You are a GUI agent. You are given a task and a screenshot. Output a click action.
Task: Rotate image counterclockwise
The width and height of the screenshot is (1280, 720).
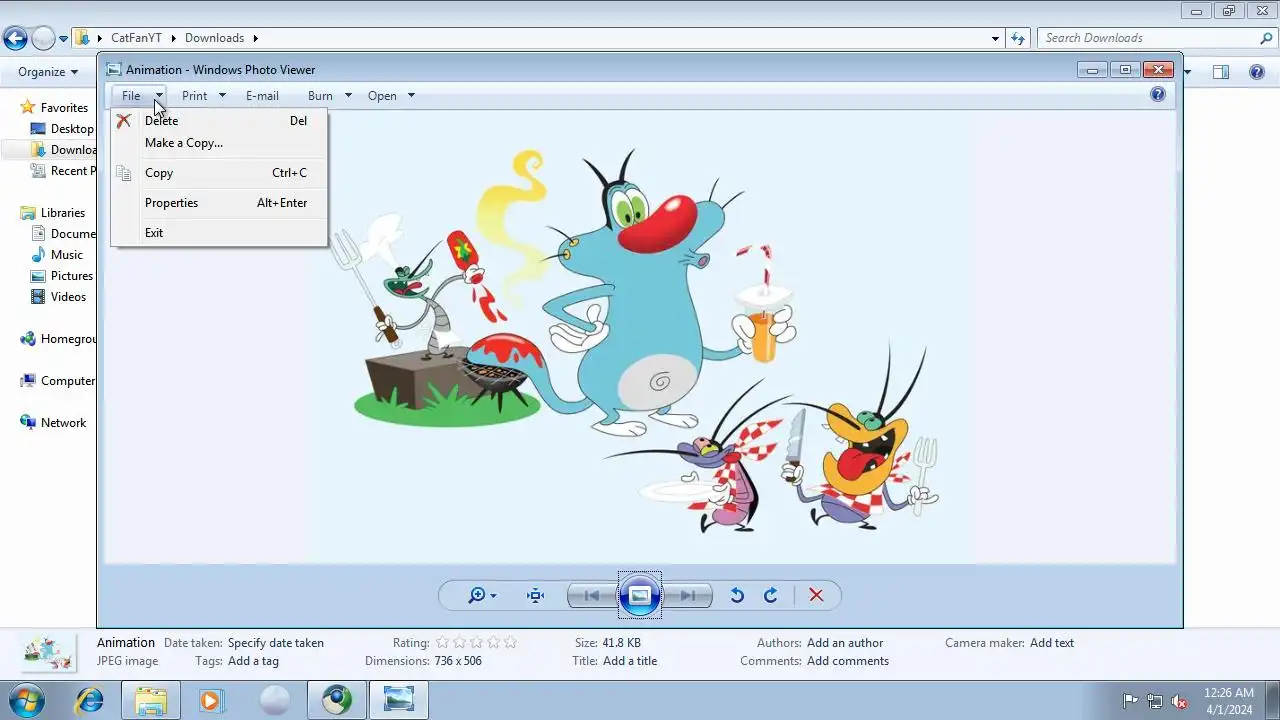point(737,596)
